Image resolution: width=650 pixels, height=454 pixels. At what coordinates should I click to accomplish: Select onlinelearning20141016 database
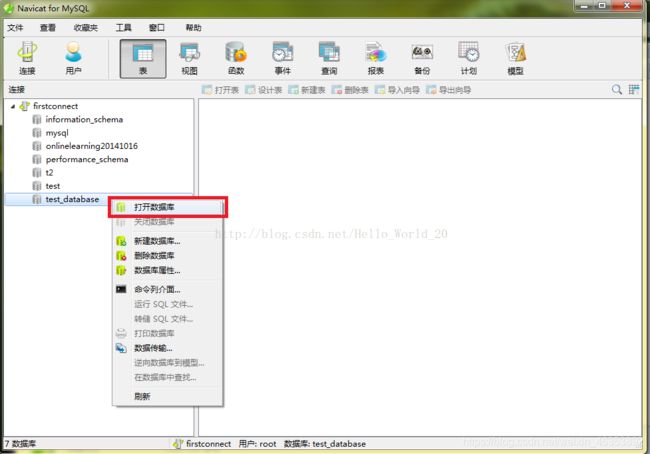[x=92, y=146]
